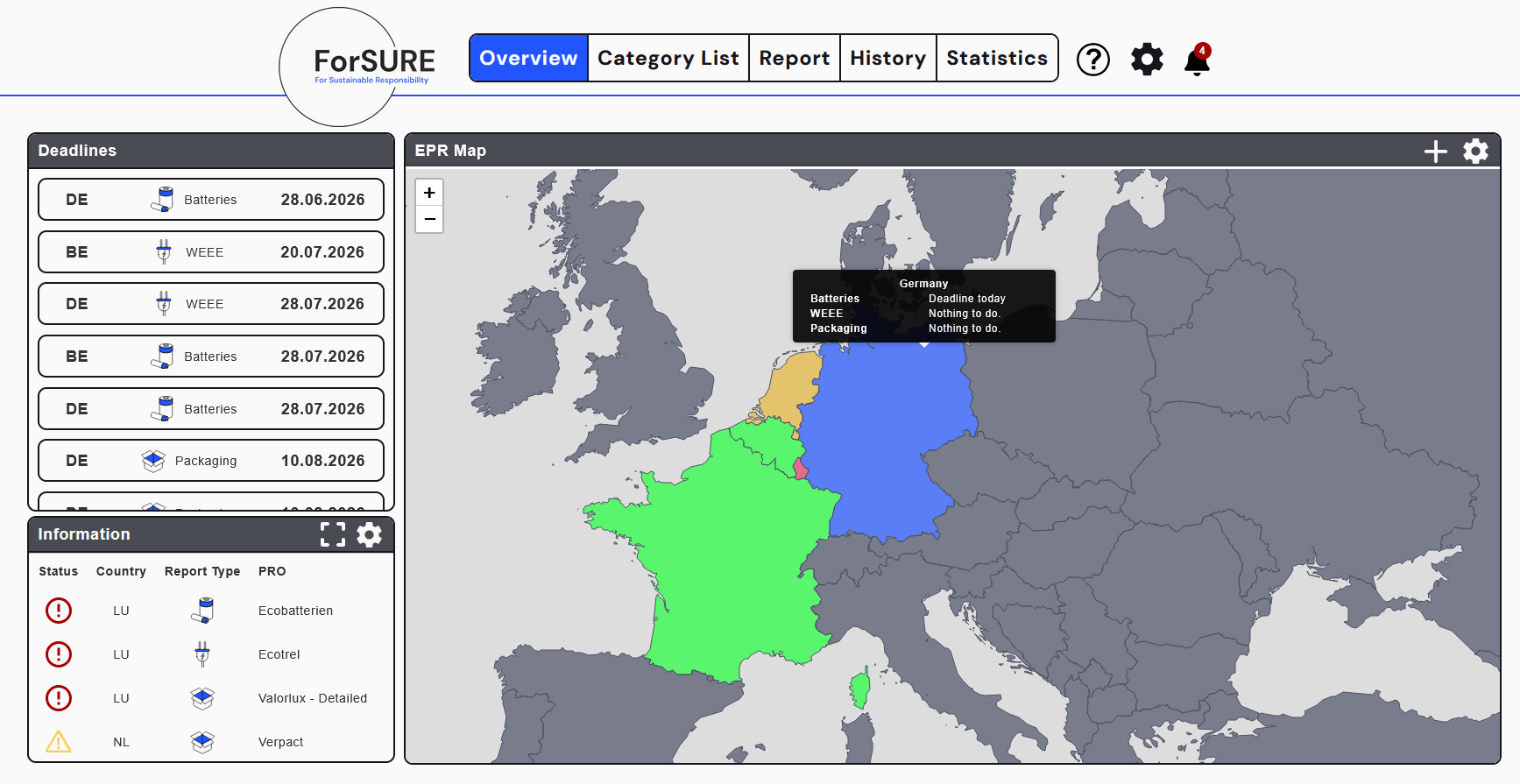Click the battery icon in DE 28.06.2026 deadline
Screen dimensions: 1520x784
click(162, 200)
